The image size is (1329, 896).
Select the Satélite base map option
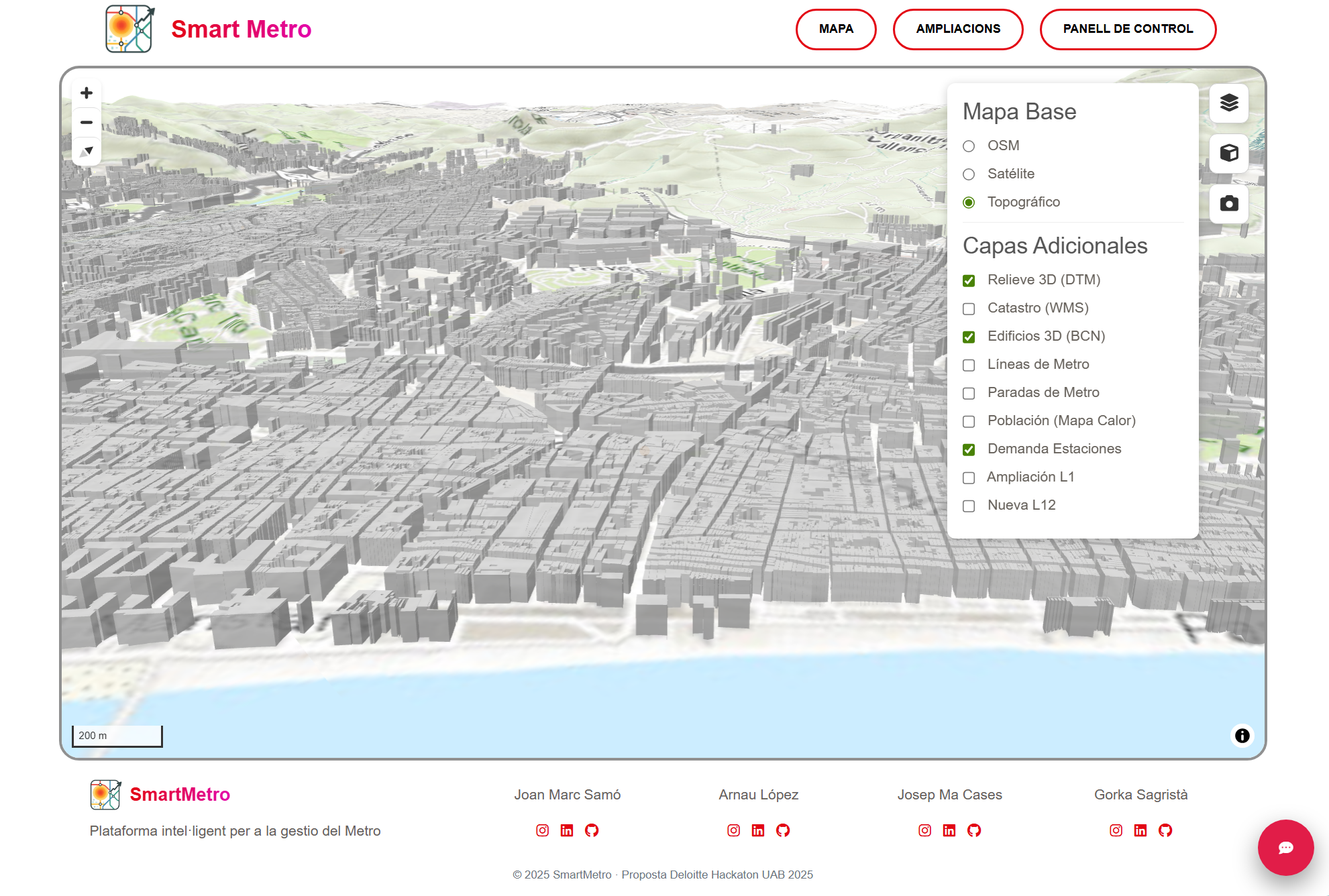pos(969,174)
